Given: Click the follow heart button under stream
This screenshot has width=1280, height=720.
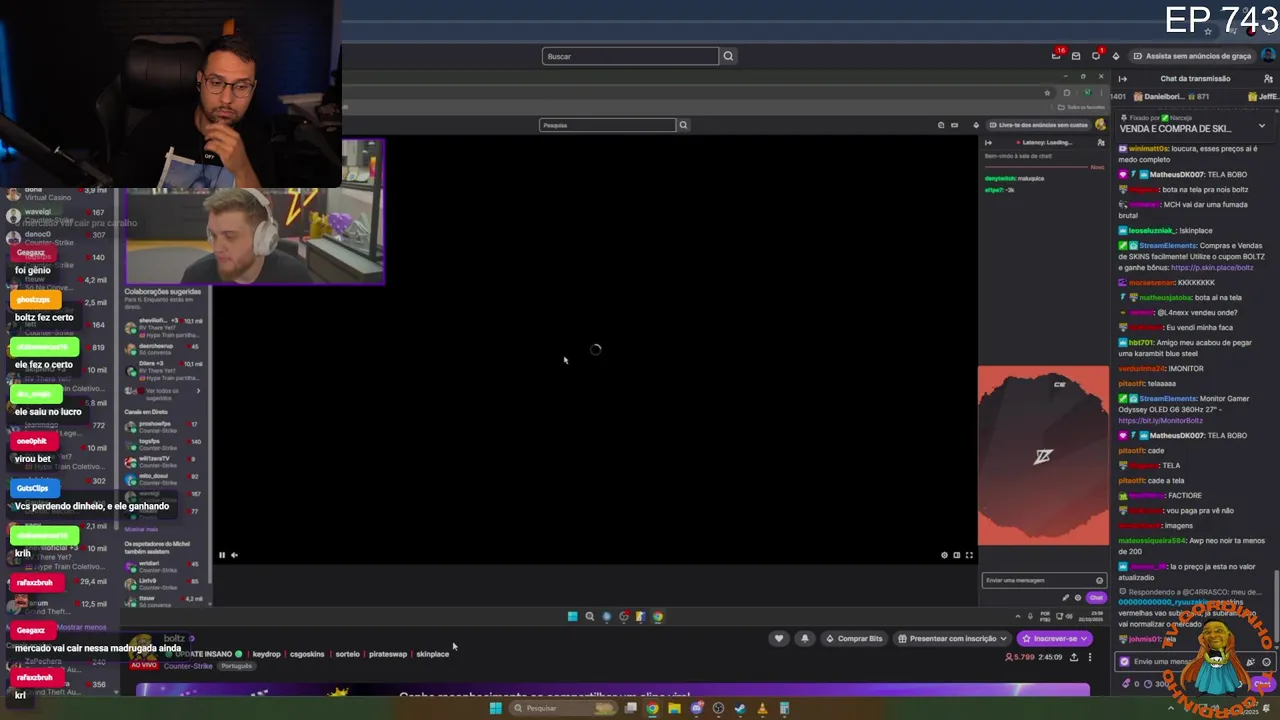Looking at the screenshot, I should click(779, 638).
